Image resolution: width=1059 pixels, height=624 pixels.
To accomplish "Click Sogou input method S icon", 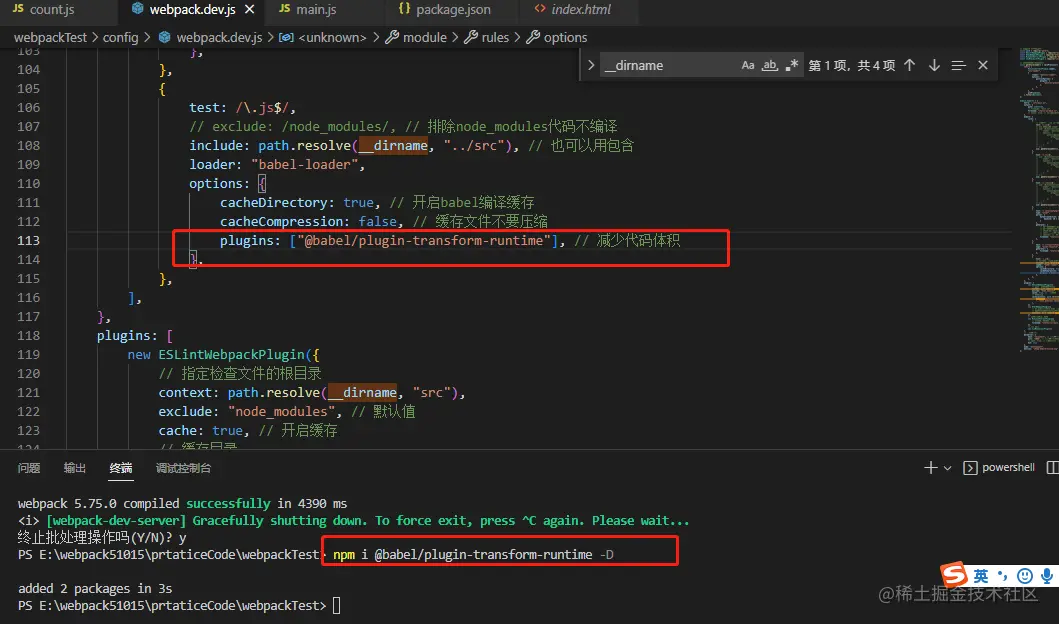I will tap(954, 575).
